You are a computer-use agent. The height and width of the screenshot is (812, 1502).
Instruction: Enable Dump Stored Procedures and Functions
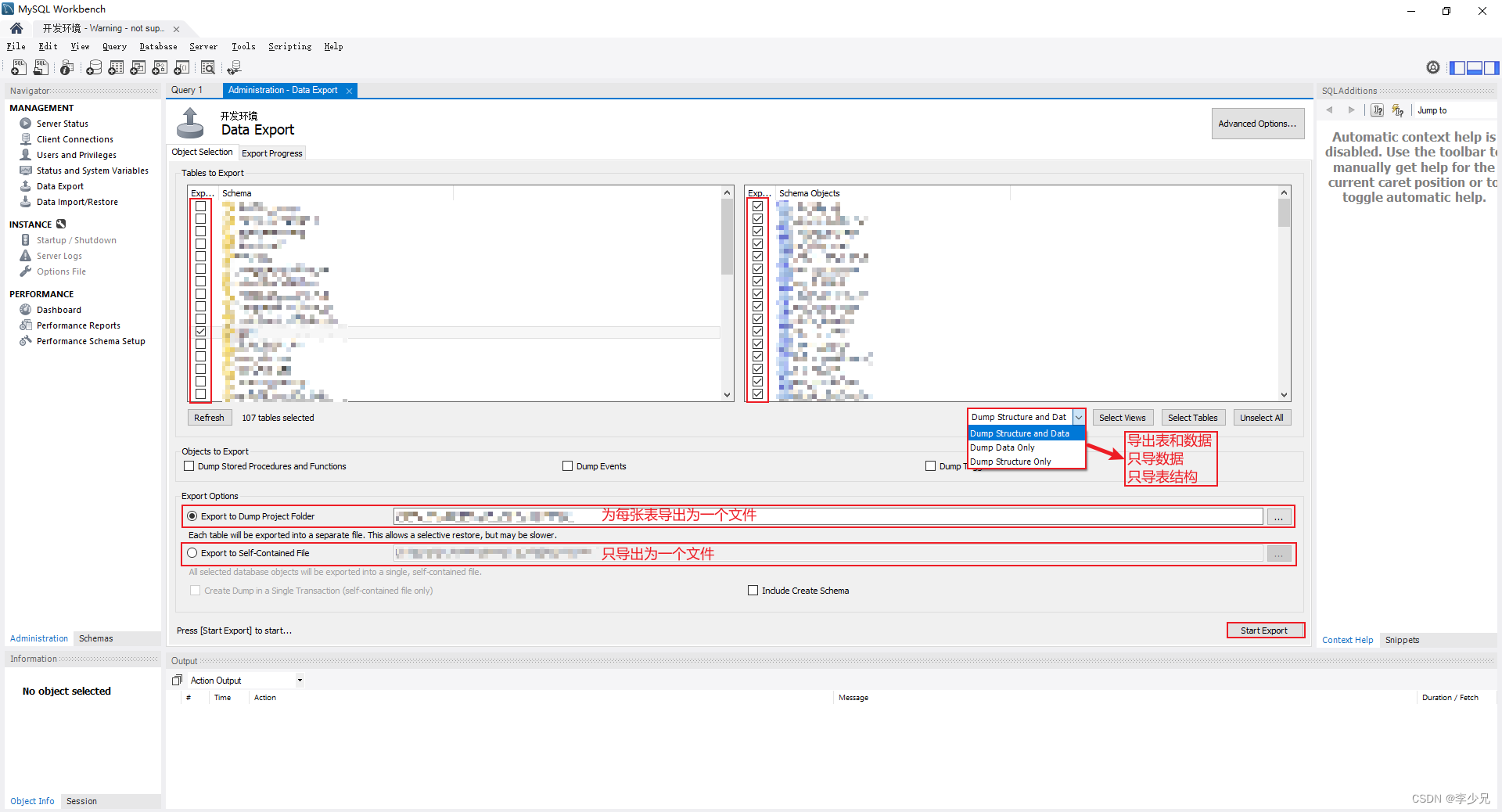click(189, 466)
